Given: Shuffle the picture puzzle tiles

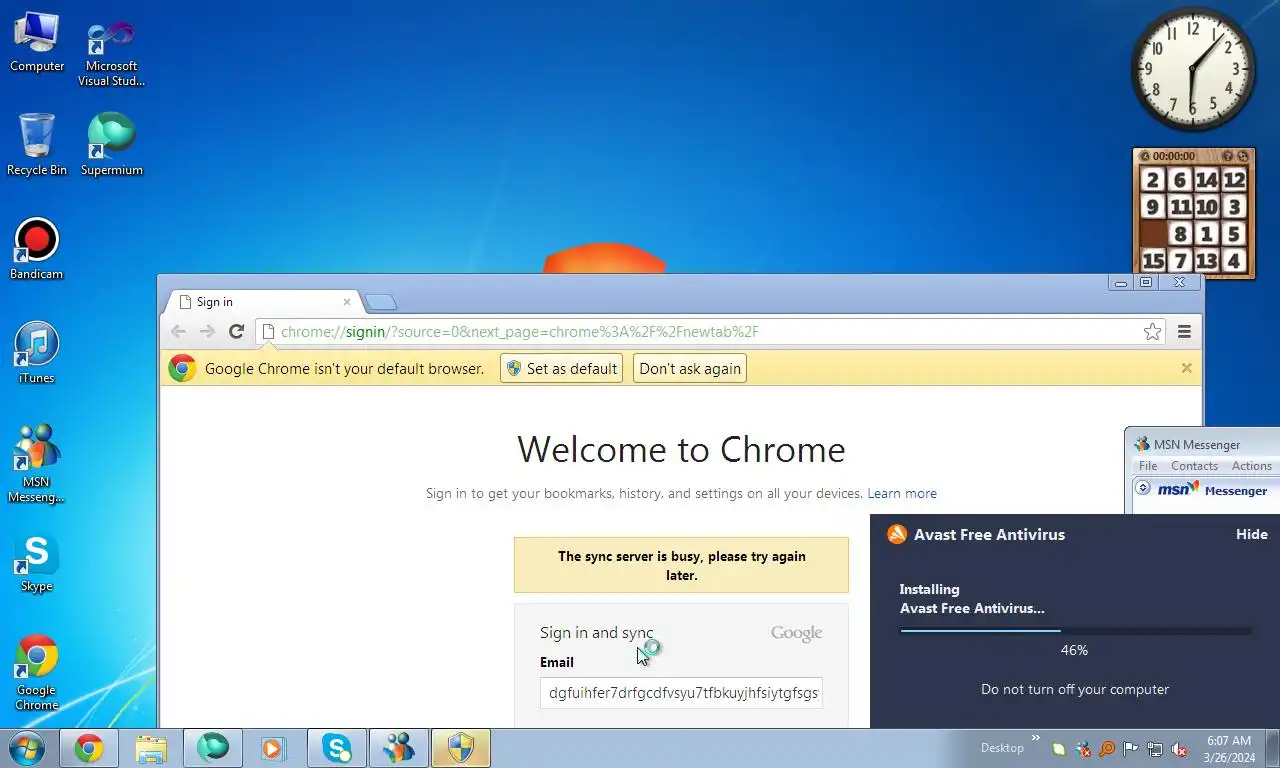Looking at the screenshot, I should (x=1243, y=156).
